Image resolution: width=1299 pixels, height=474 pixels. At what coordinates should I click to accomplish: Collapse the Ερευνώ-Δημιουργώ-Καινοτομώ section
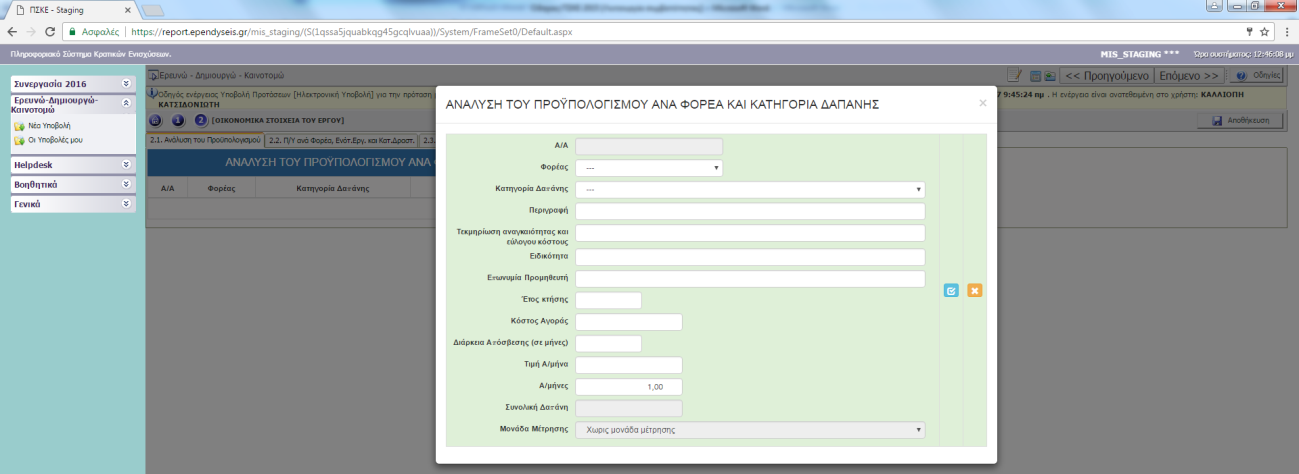(x=71, y=106)
